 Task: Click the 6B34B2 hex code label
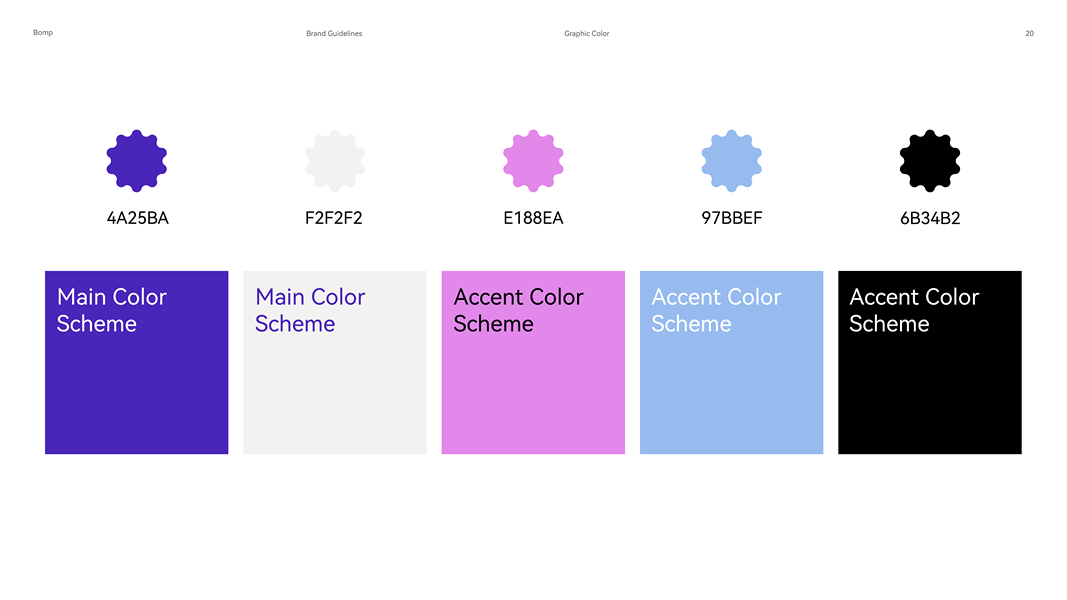[x=930, y=218]
